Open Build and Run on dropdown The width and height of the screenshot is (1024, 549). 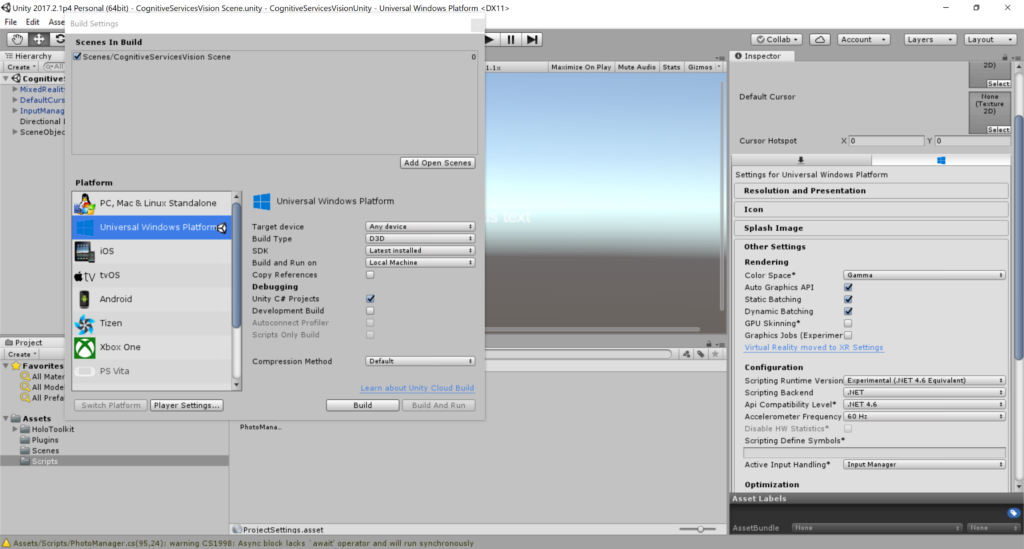pos(420,262)
